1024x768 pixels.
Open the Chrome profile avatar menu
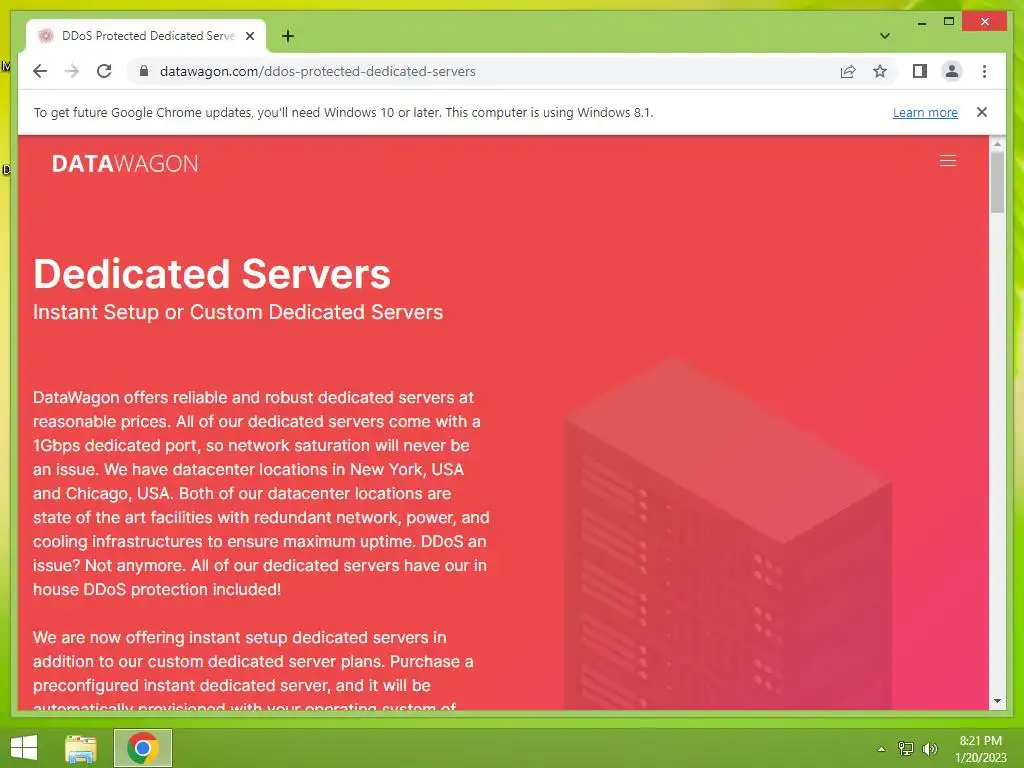[x=952, y=71]
